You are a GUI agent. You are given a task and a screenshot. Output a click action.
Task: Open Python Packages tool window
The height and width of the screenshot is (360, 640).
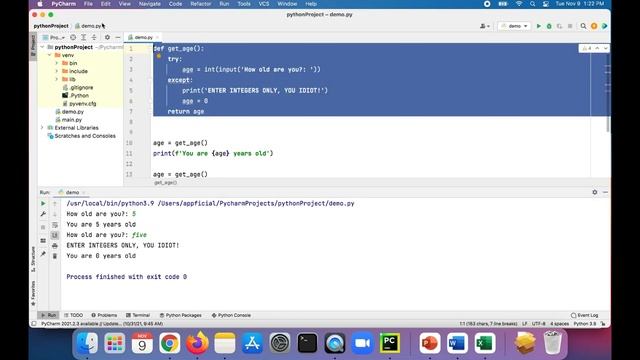click(x=180, y=316)
